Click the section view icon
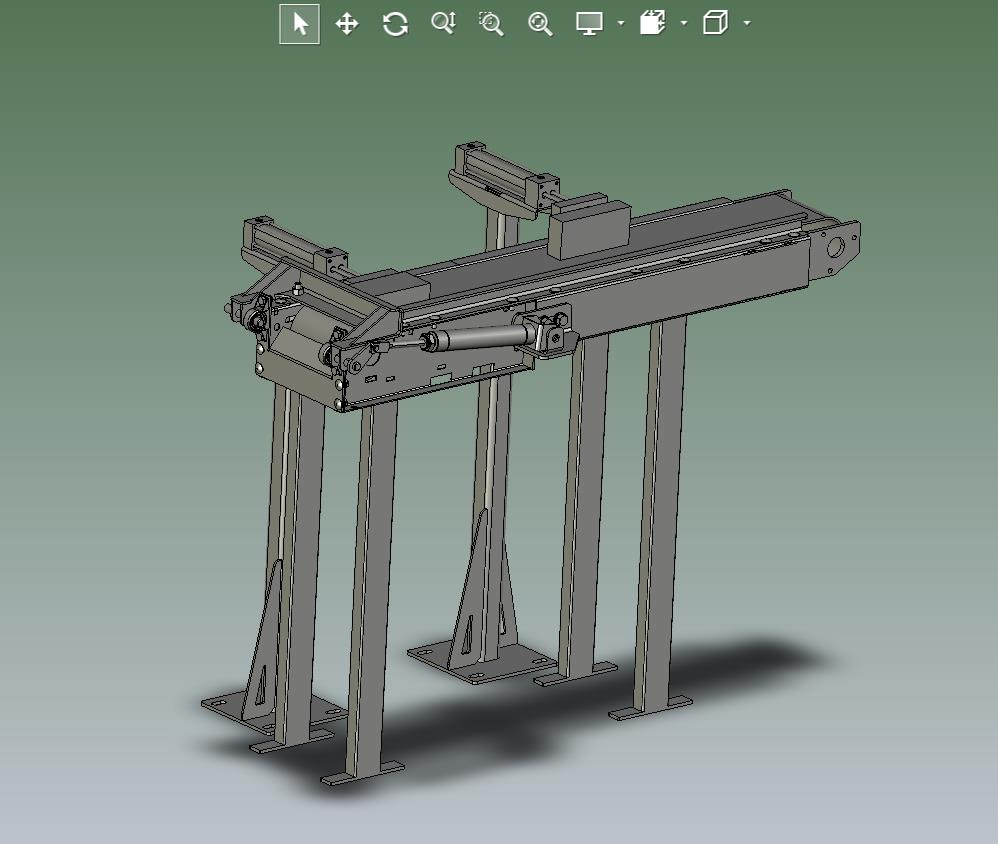 click(x=652, y=23)
